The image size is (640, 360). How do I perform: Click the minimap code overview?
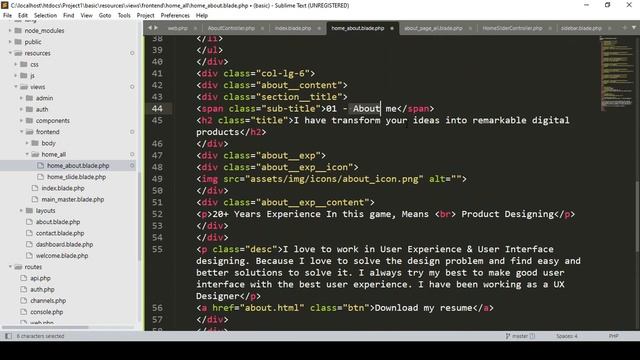617,73
